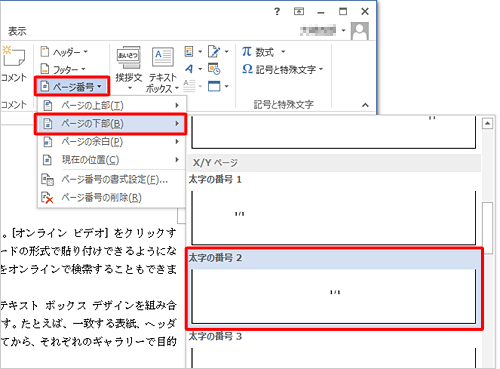
Task: Pick the 太字の番号 1 page number thumbnail
Action: 334,218
